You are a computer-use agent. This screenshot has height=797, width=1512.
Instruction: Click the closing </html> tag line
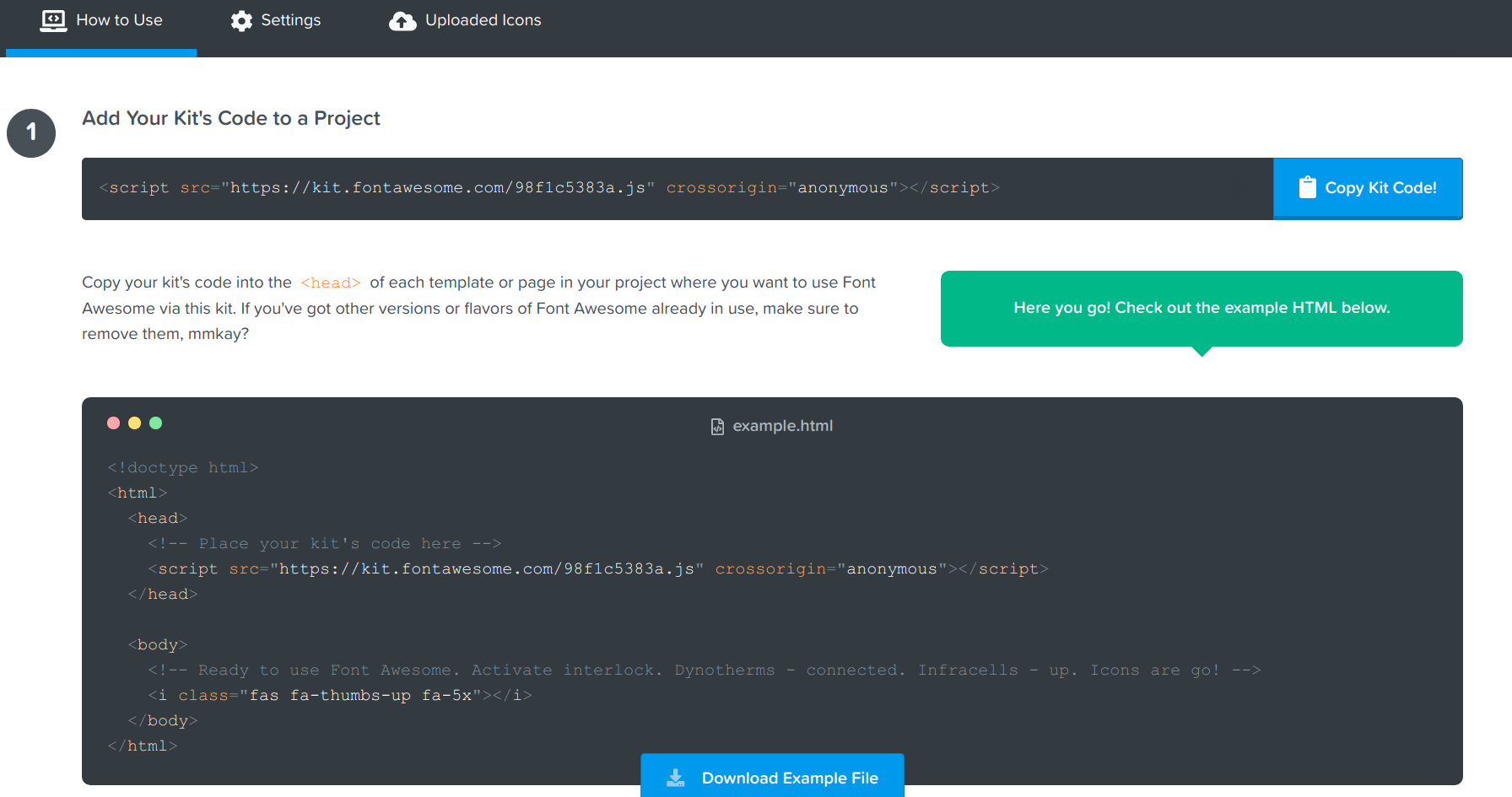click(143, 746)
